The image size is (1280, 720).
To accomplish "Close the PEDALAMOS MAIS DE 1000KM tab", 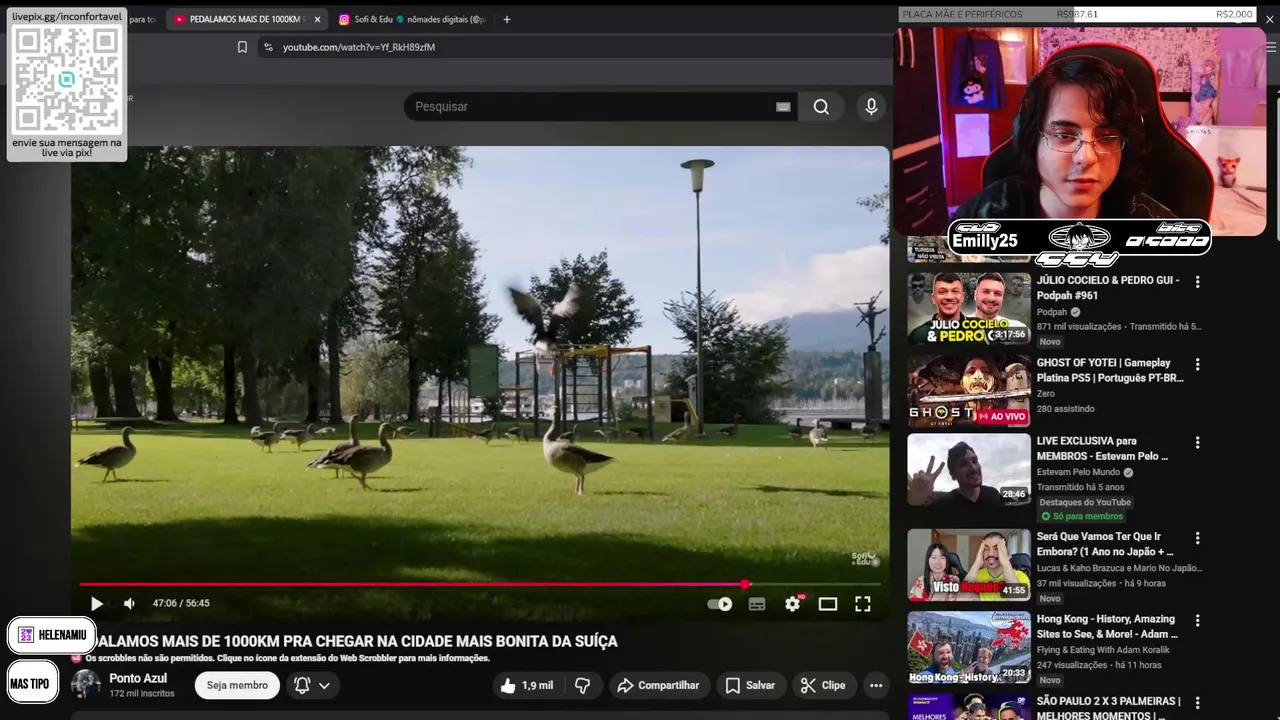I will click(317, 19).
